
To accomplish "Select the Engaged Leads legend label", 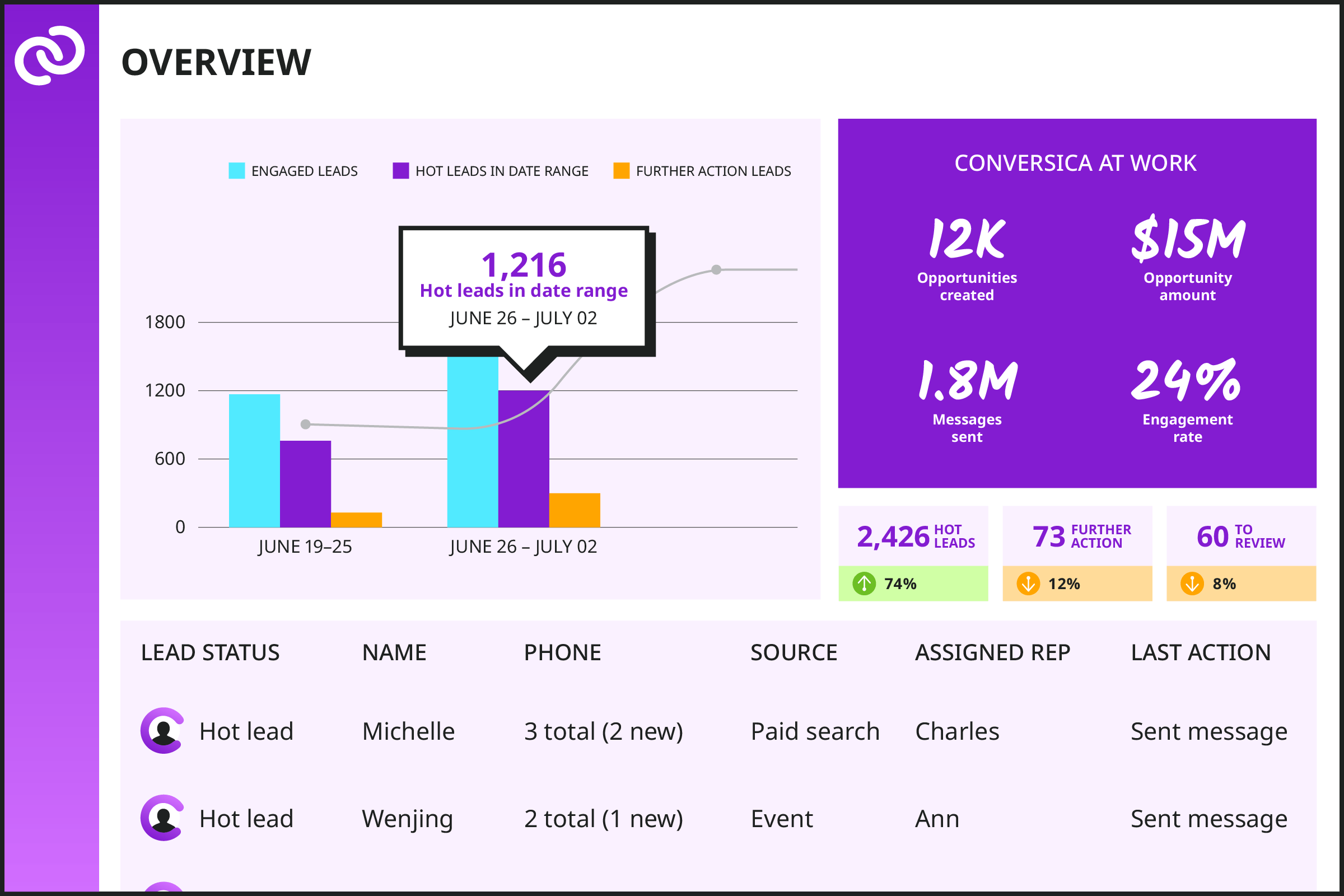I will pos(305,171).
